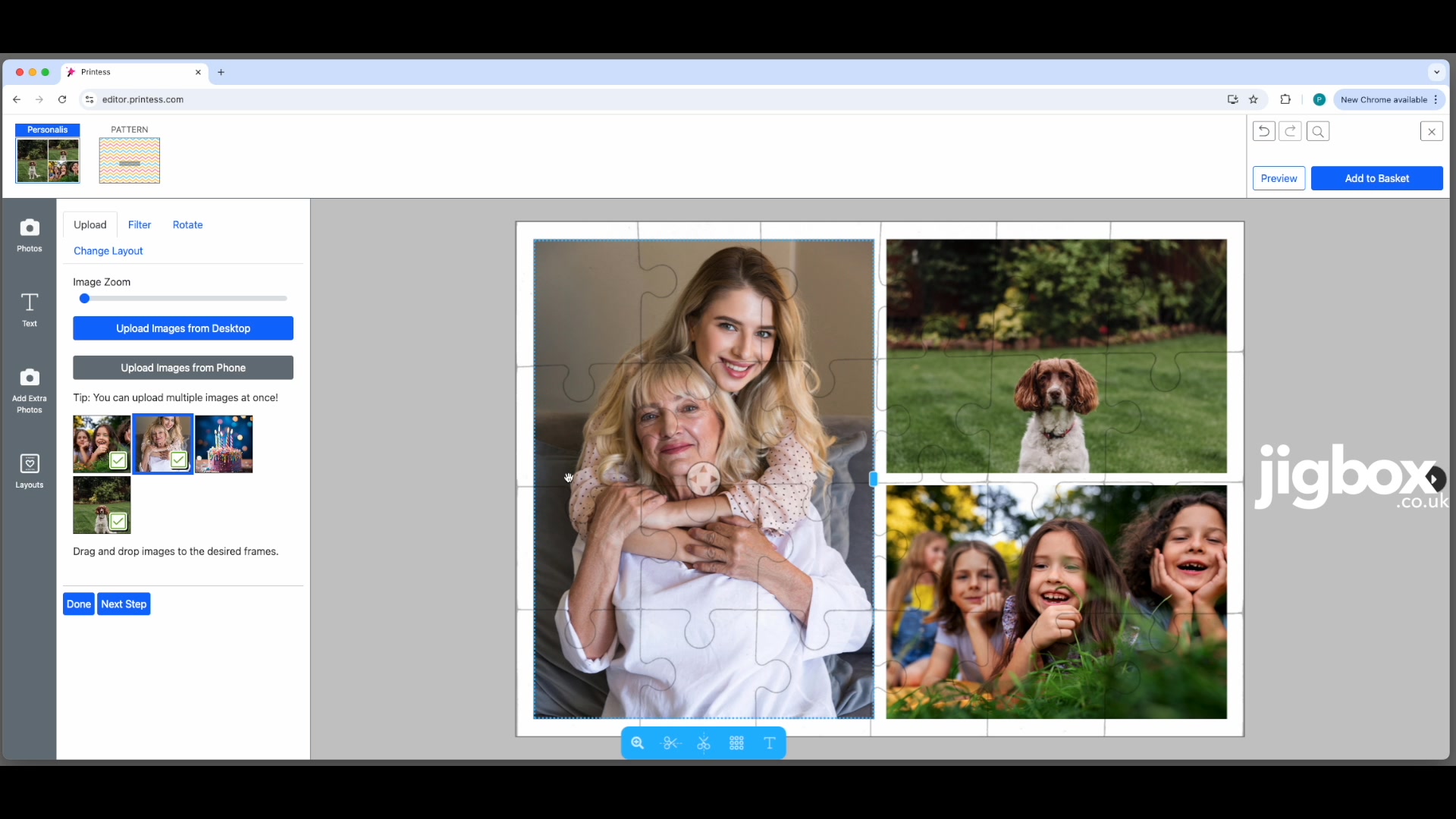
Task: Click the Next Step button
Action: [124, 604]
